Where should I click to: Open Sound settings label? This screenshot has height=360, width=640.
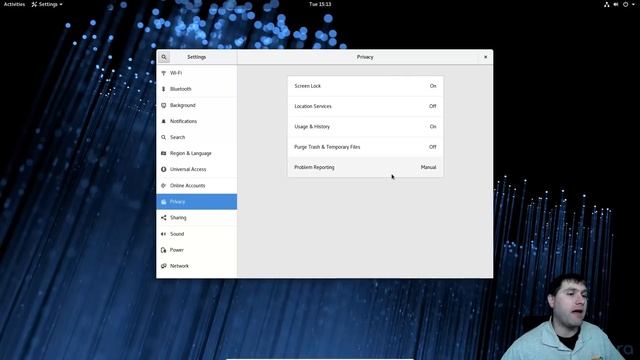(x=177, y=234)
